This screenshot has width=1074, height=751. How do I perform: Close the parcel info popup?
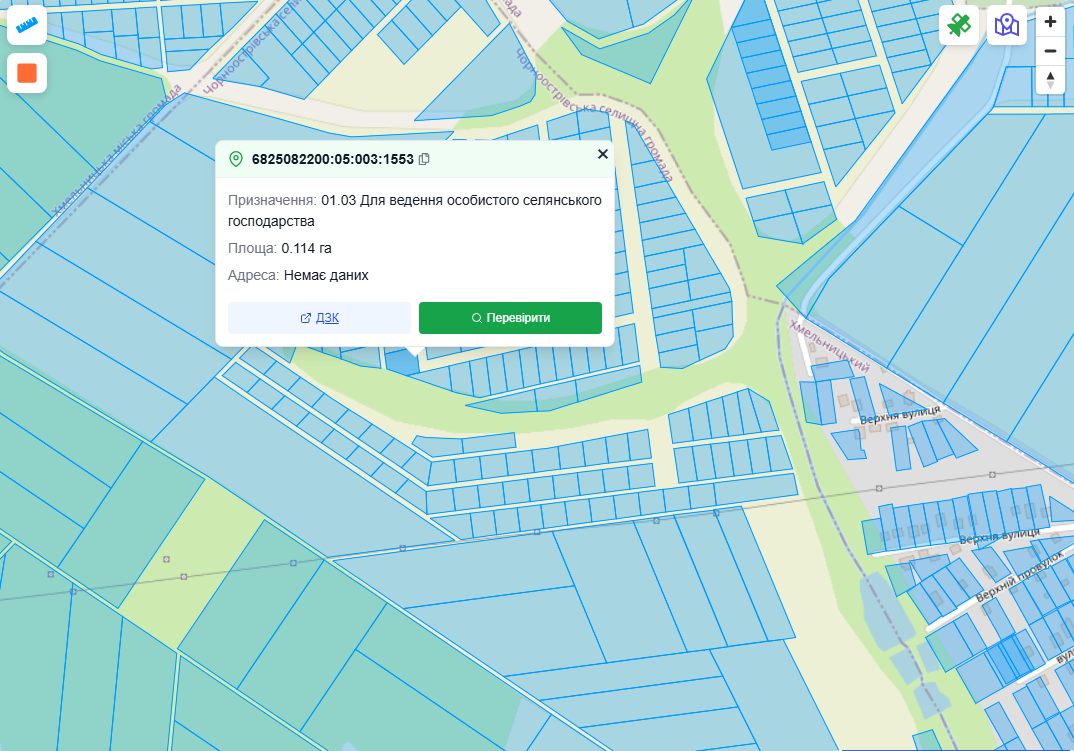click(602, 154)
